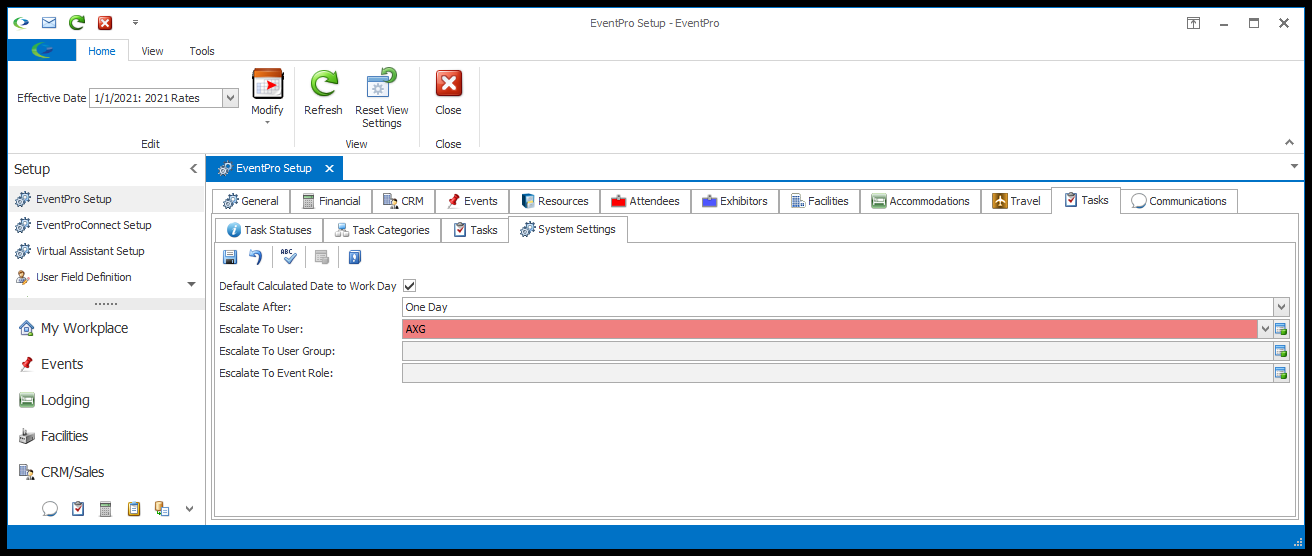Open the My Workplace navigation group
1312x556 pixels.
click(104, 328)
